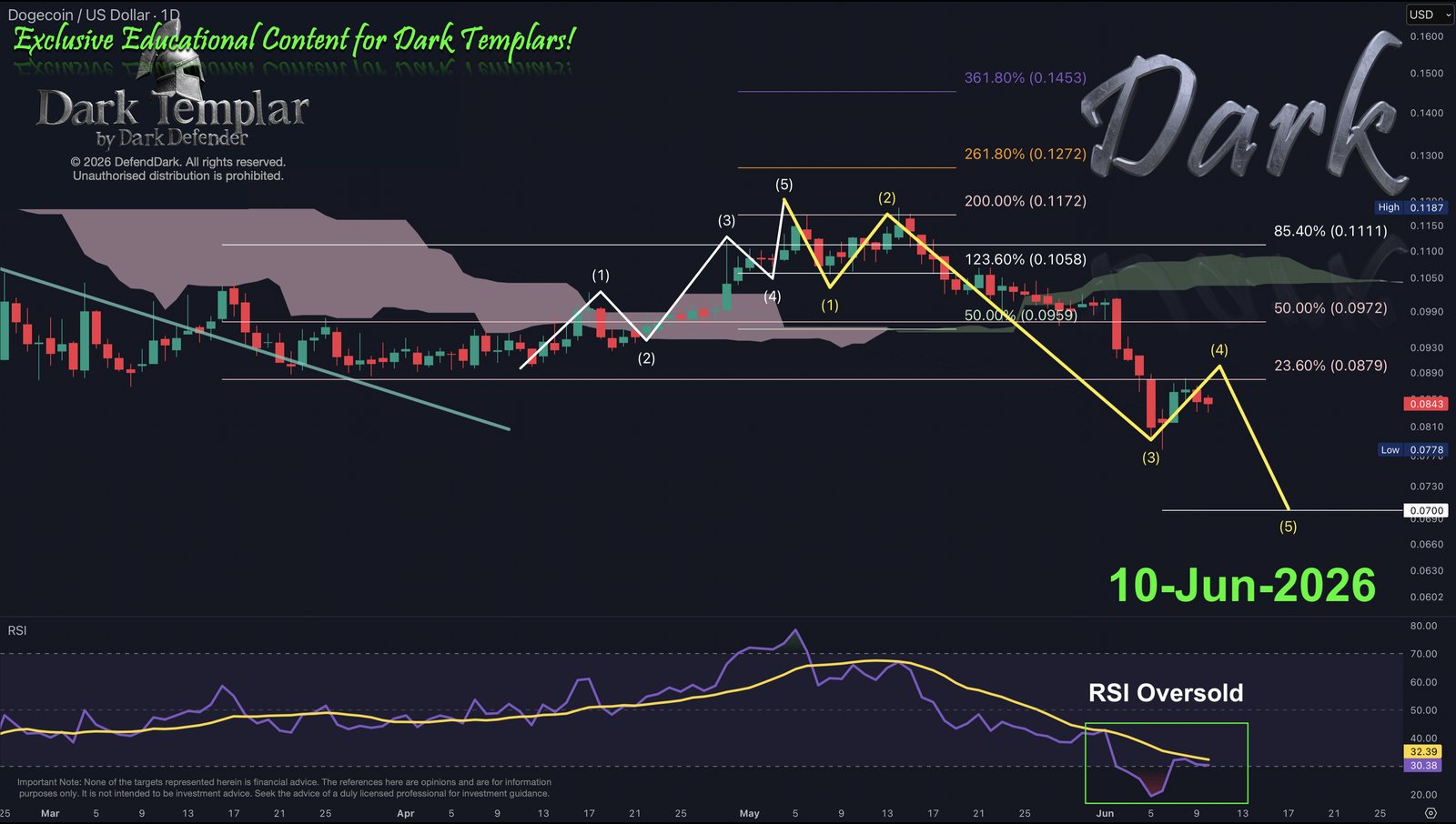Click the Low 0.0778 price label
The image size is (1456, 824).
pos(1412,450)
